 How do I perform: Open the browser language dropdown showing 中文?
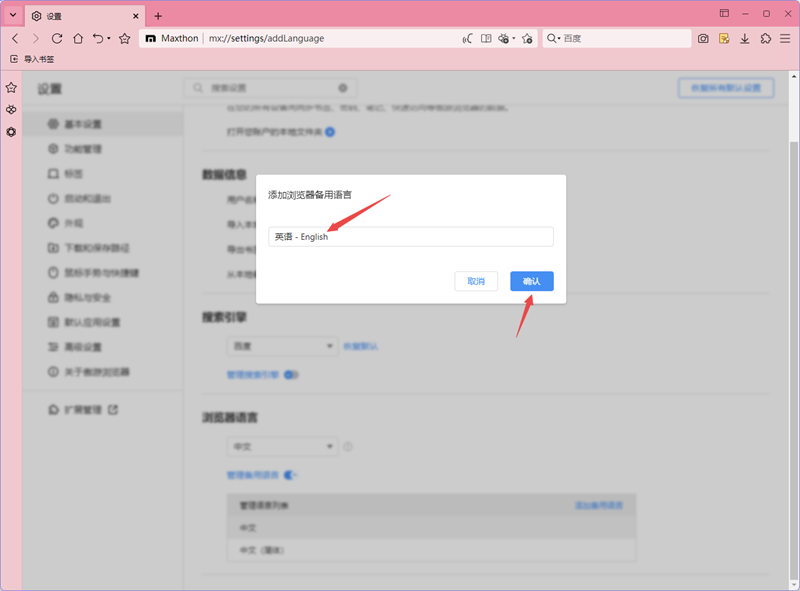(281, 446)
